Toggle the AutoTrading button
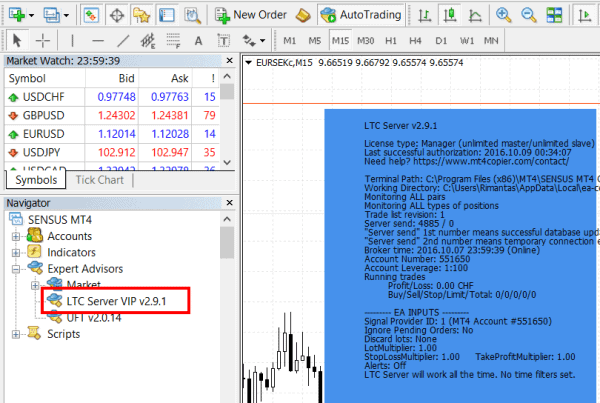This screenshot has width=600, height=403. tap(361, 15)
